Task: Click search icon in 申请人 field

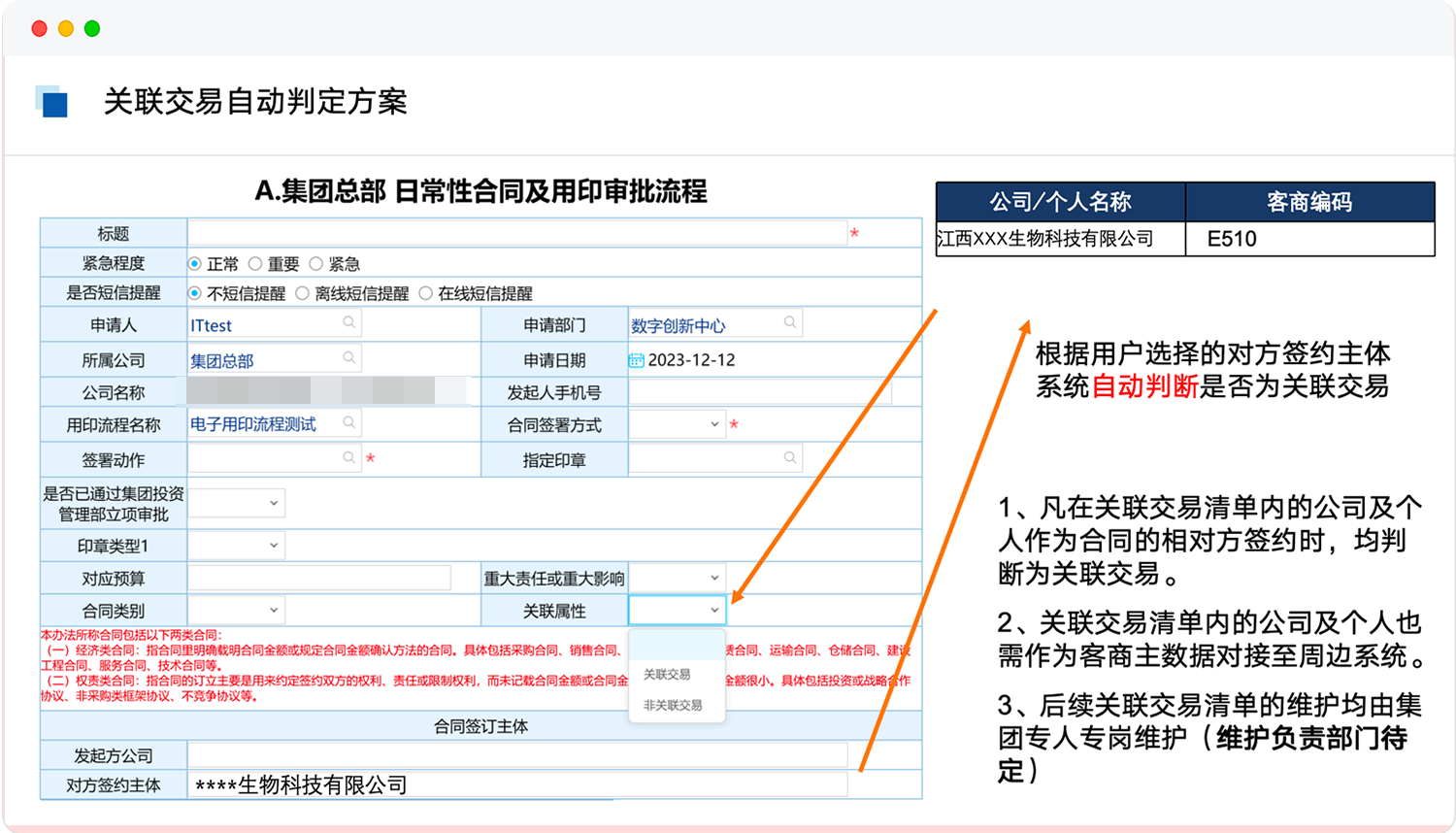Action: tap(348, 321)
